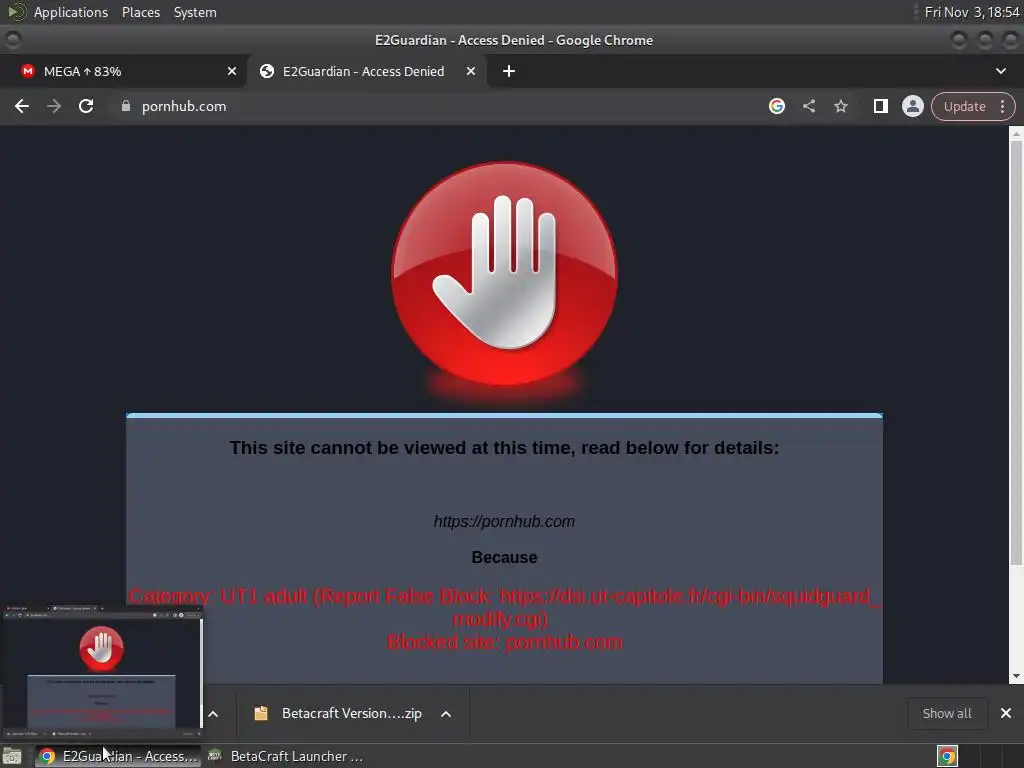Expand options for Betacraft Version zip download
Image resolution: width=1024 pixels, height=768 pixels.
(x=446, y=714)
